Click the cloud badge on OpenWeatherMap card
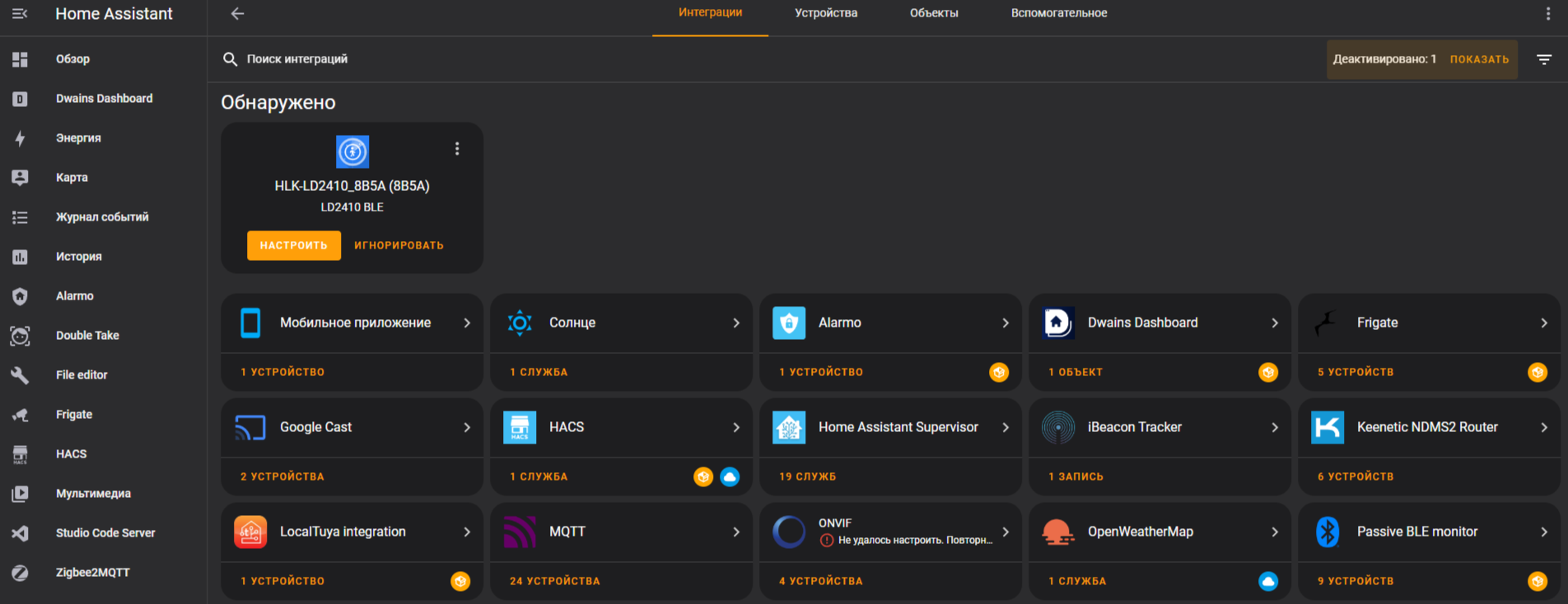 (x=1268, y=581)
